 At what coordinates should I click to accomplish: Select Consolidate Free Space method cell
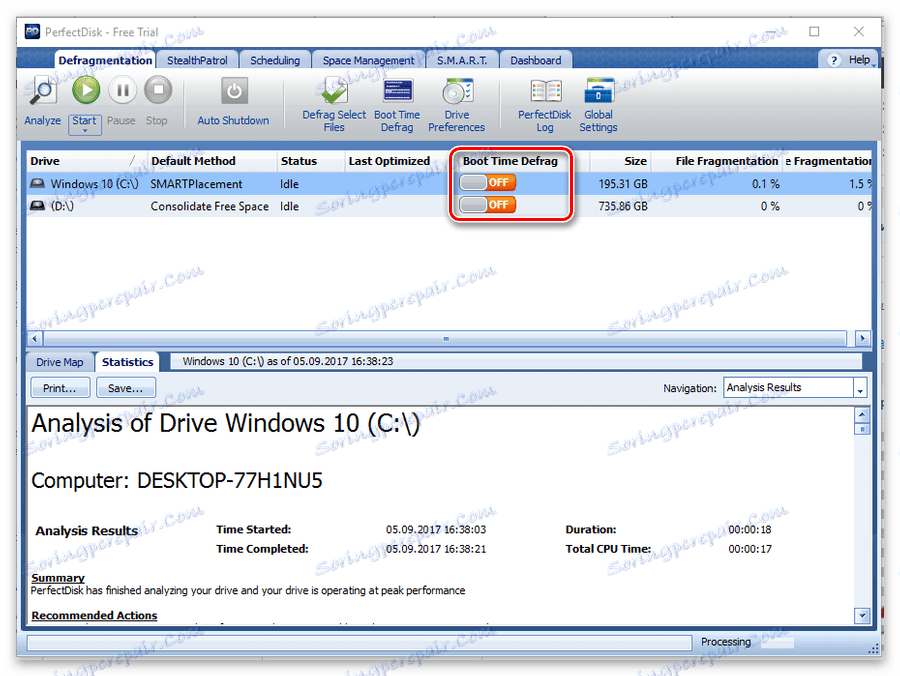coord(210,206)
